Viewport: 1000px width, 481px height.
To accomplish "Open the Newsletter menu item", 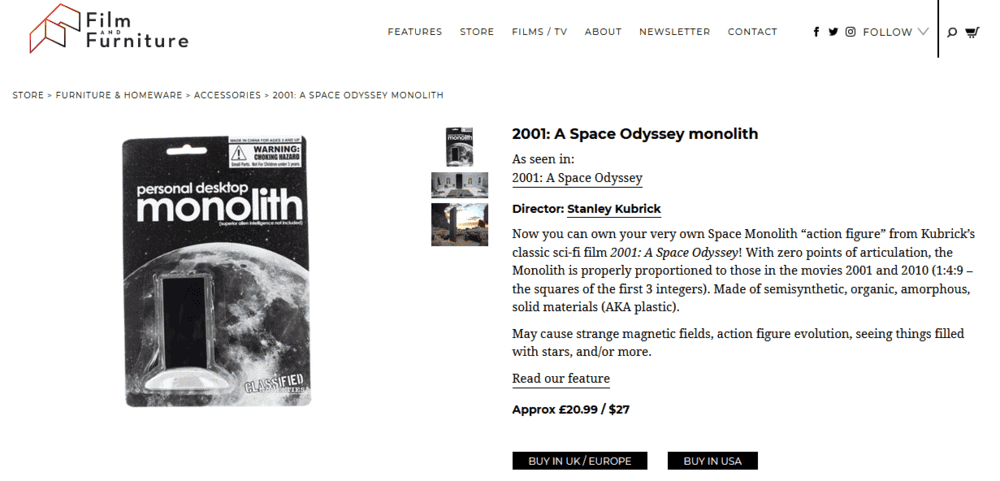I will coord(674,32).
